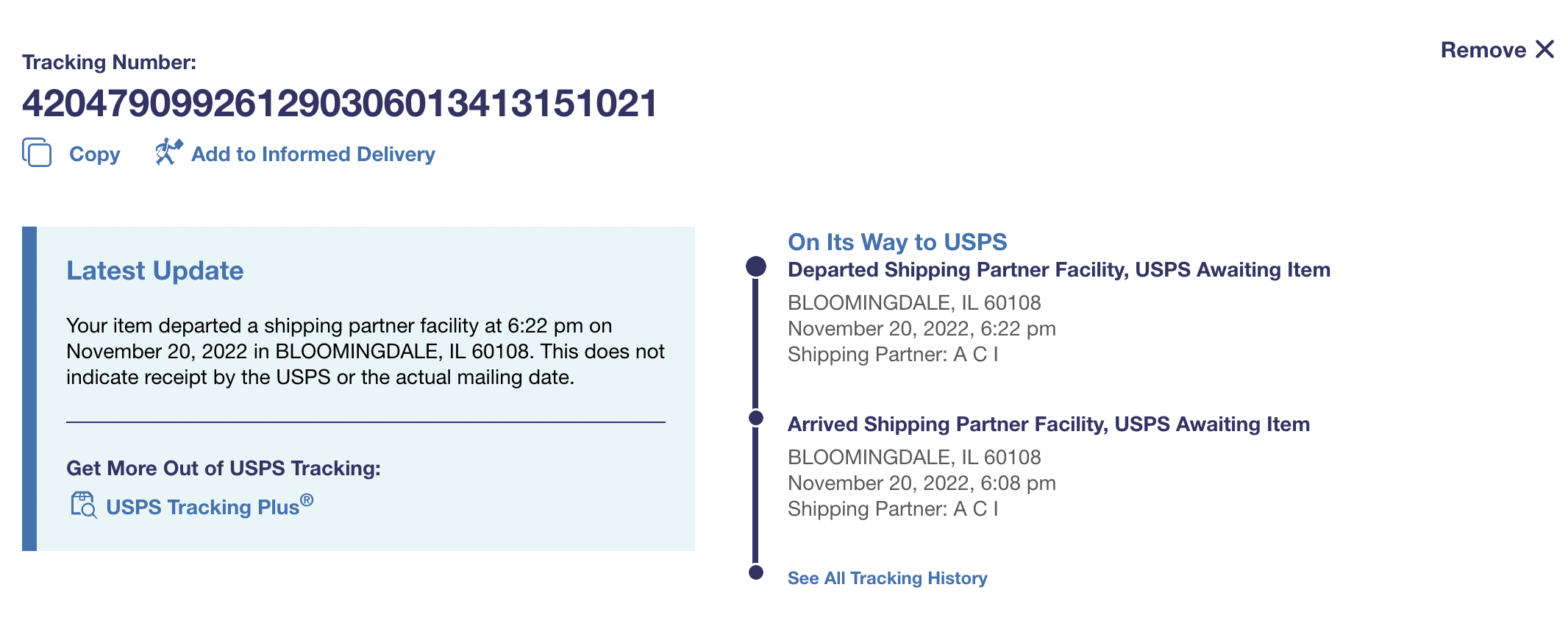Click the Remove text label

tap(1483, 50)
